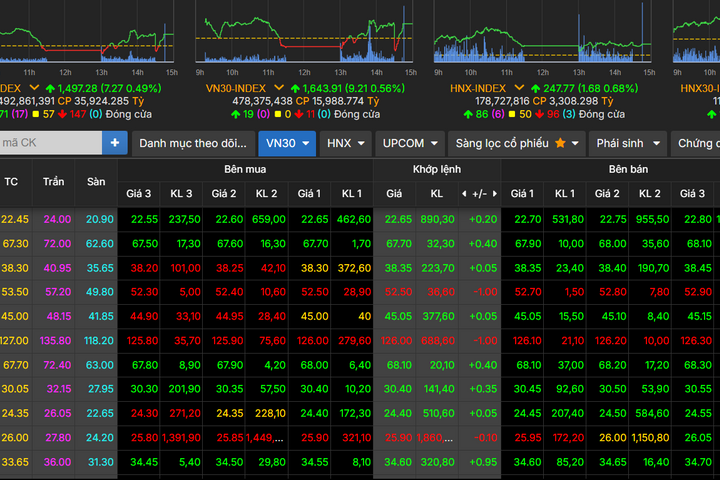Click buy volume 372,60
The height and width of the screenshot is (480, 720).
click(x=354, y=268)
